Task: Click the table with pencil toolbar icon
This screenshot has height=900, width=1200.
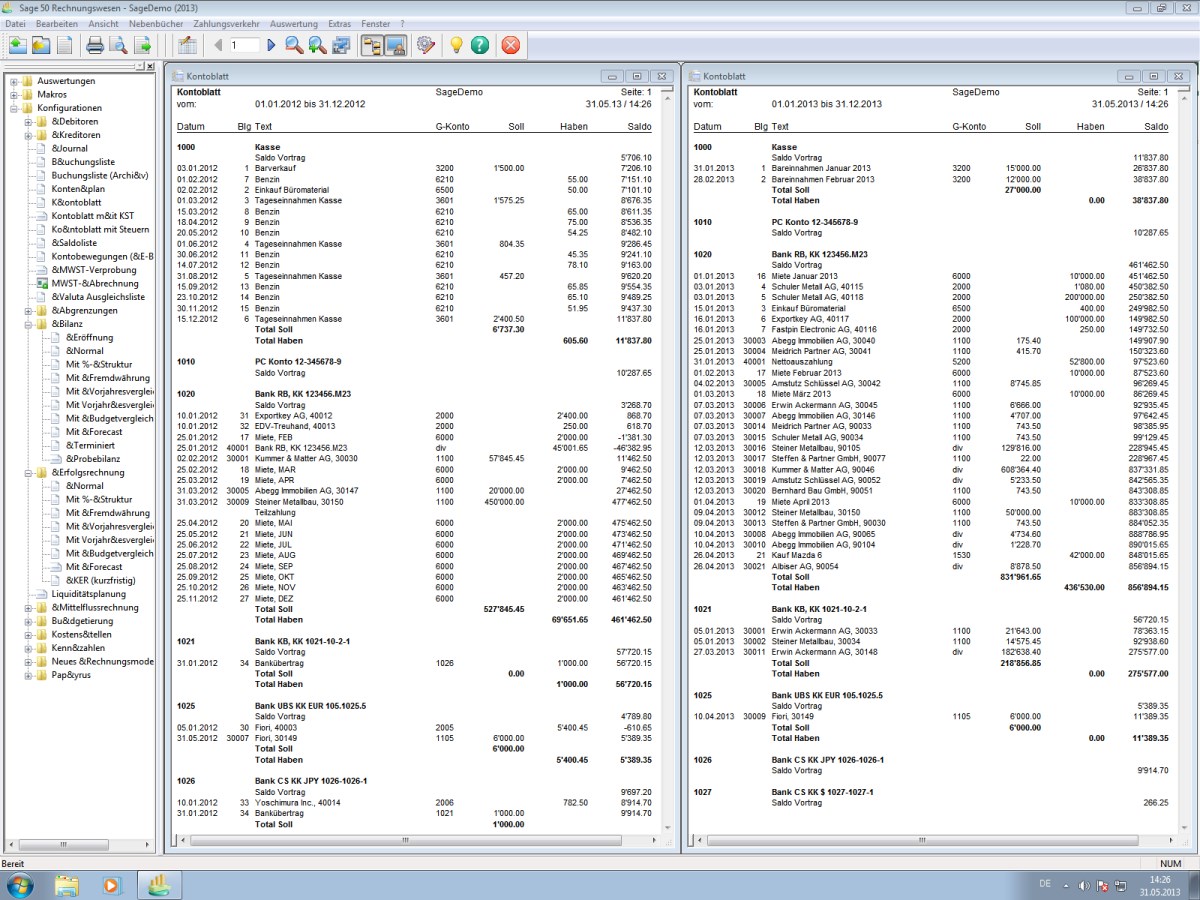Action: pos(186,45)
